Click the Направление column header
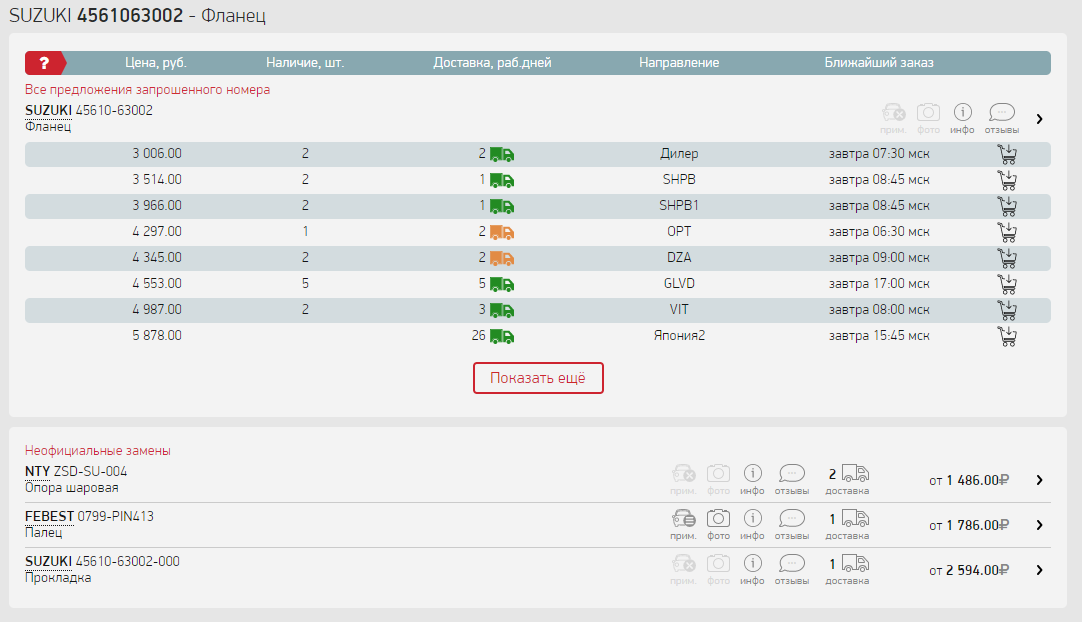 (679, 63)
